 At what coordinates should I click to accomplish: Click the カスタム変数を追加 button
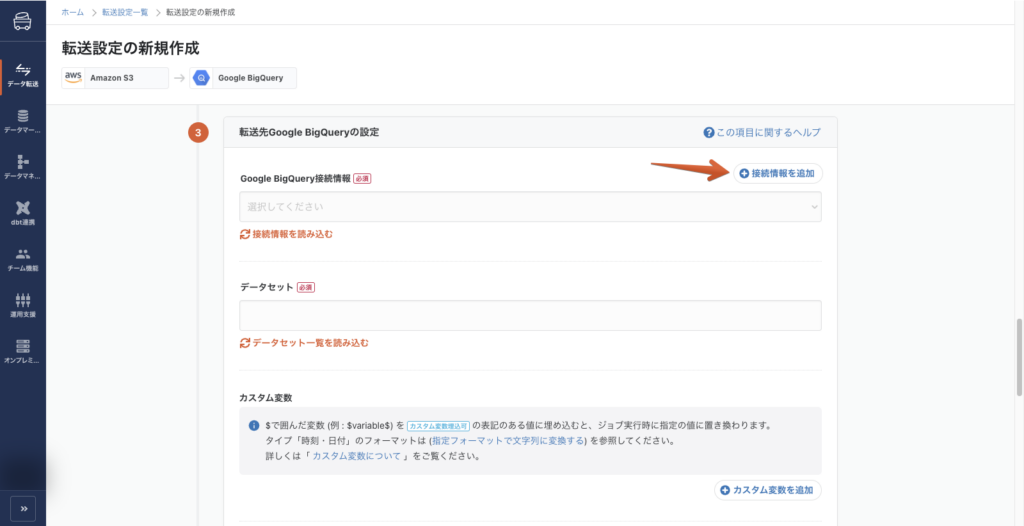click(x=768, y=490)
